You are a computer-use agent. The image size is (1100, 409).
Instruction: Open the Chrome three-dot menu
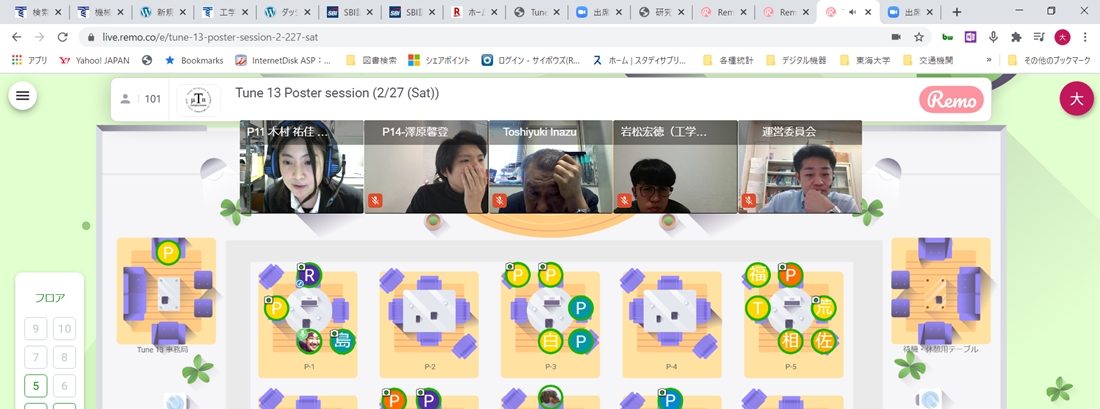[x=1085, y=37]
